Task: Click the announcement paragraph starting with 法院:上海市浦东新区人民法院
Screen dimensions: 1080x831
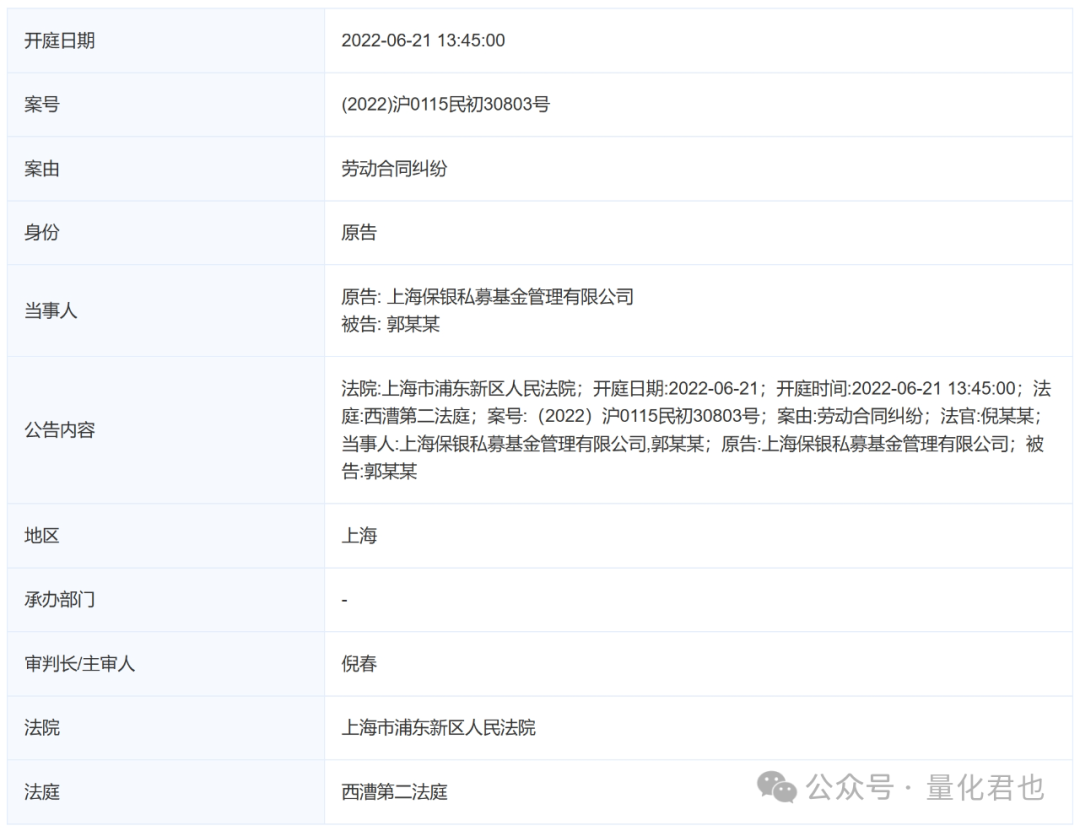Action: pyautogui.click(x=696, y=430)
